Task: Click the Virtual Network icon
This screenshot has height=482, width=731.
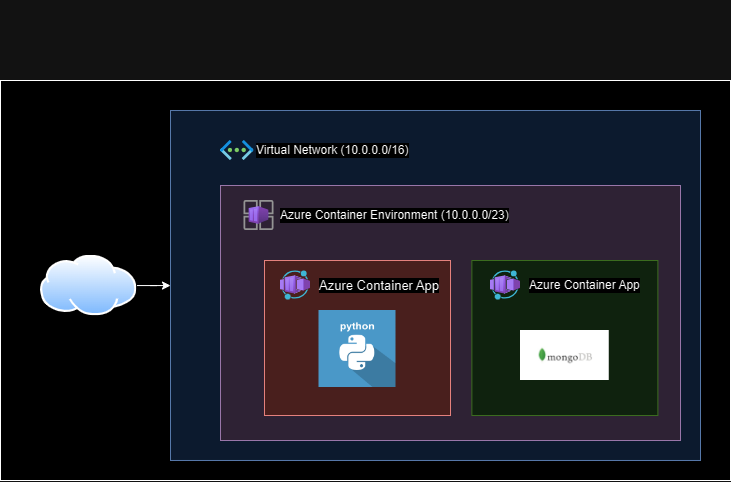Action: [236, 150]
